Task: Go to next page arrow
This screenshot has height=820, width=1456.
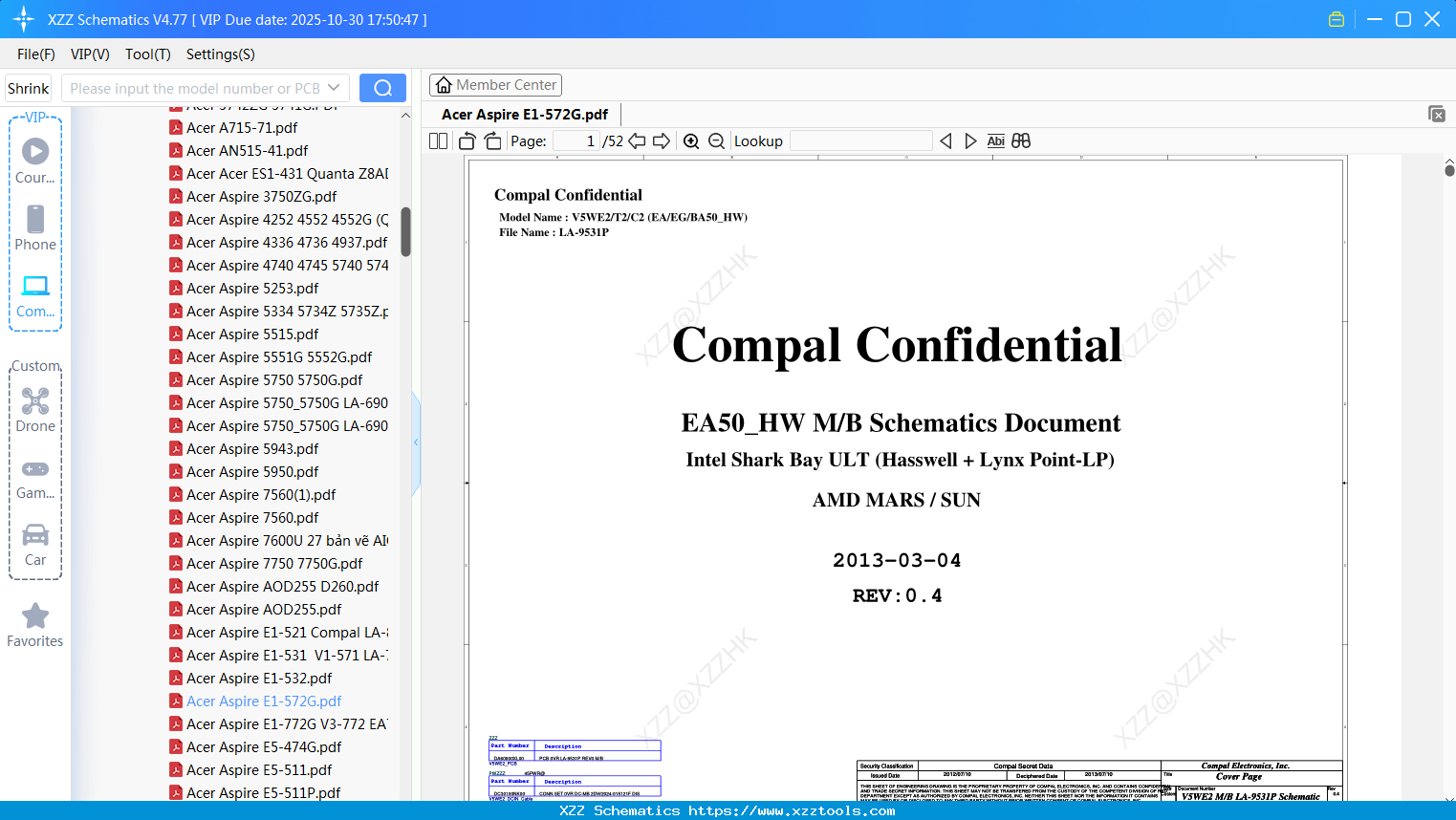Action: pyautogui.click(x=662, y=141)
